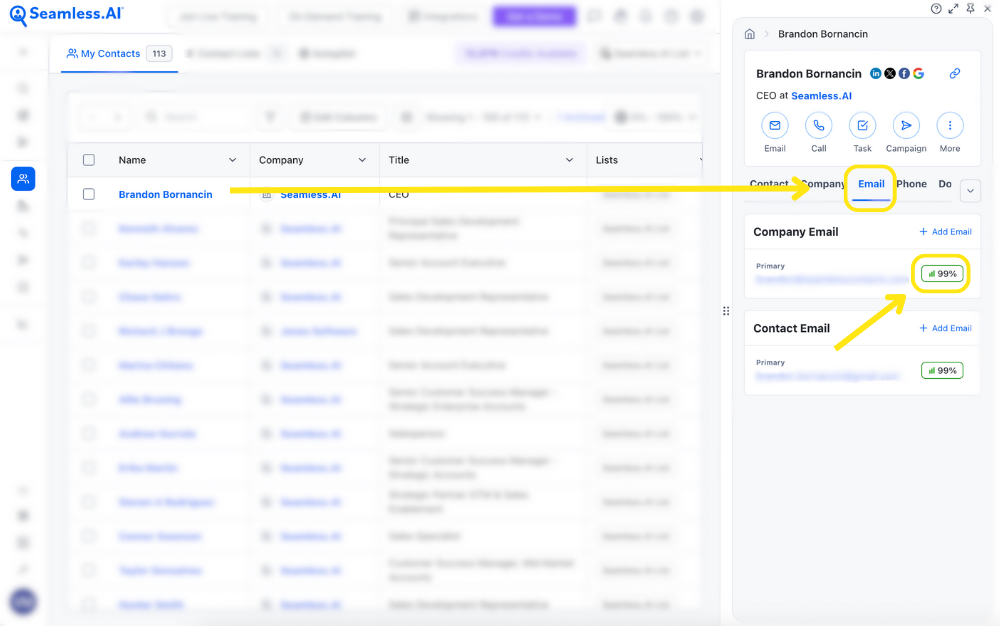Click the Google search icon beside name
The width and height of the screenshot is (1000, 626).
point(918,74)
